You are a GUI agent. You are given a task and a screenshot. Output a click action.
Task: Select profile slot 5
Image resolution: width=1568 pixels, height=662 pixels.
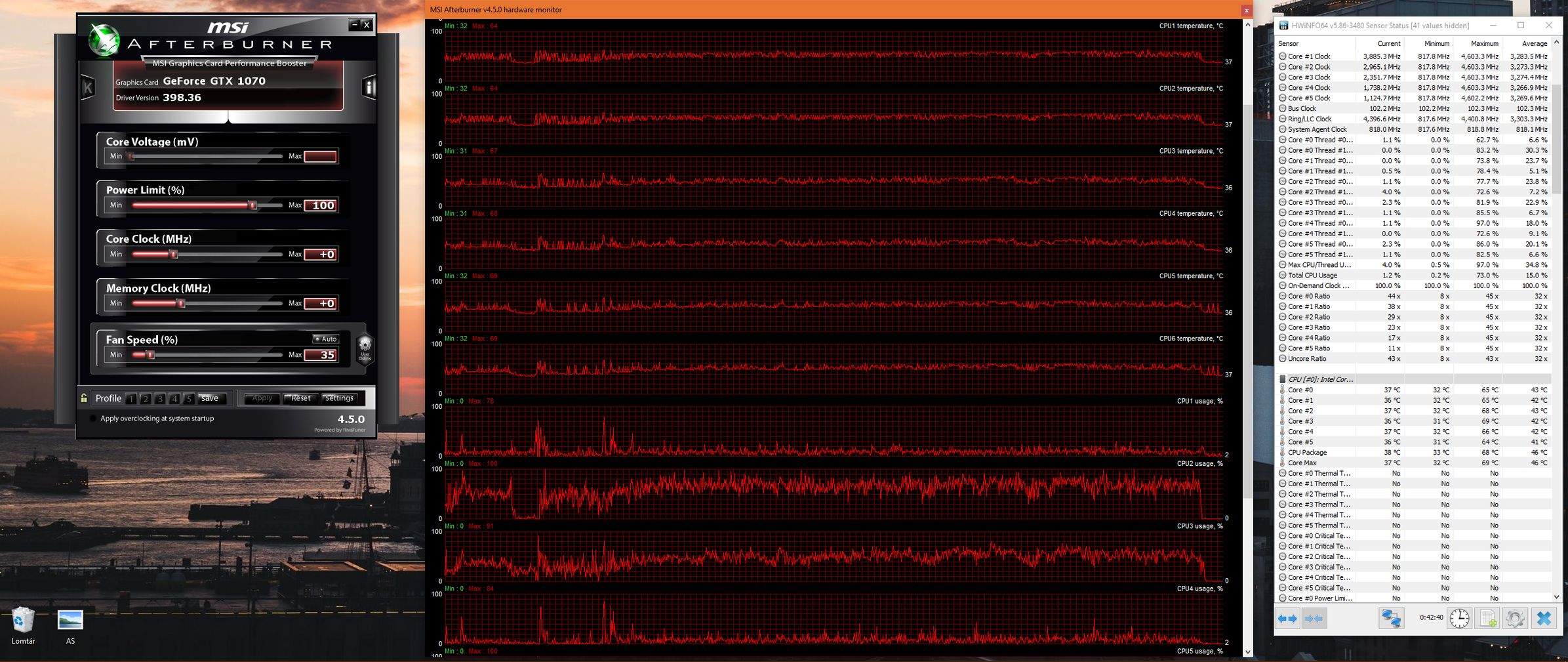[188, 398]
